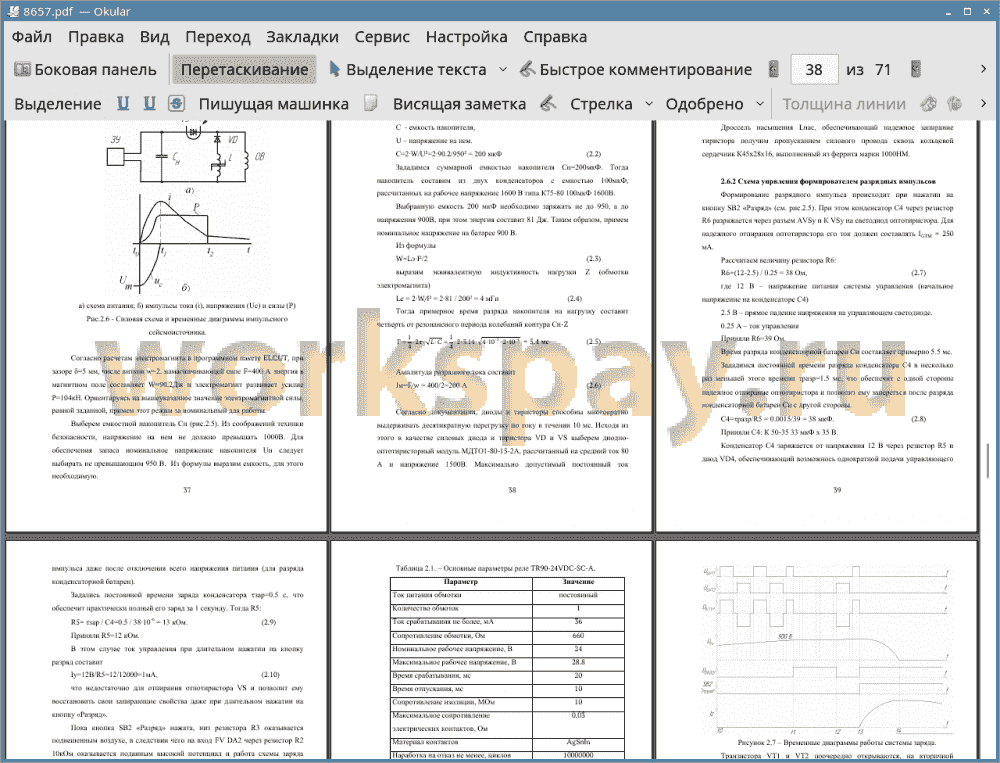This screenshot has width=1000, height=763.
Task: Click the timing diagram above Рисунок 2.7
Action: (827, 649)
